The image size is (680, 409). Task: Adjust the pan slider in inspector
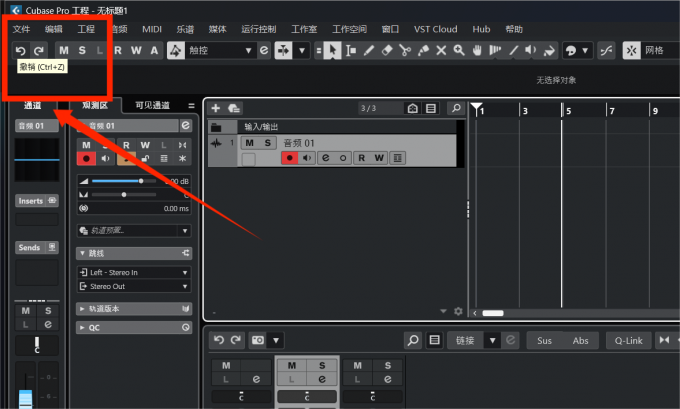[124, 195]
